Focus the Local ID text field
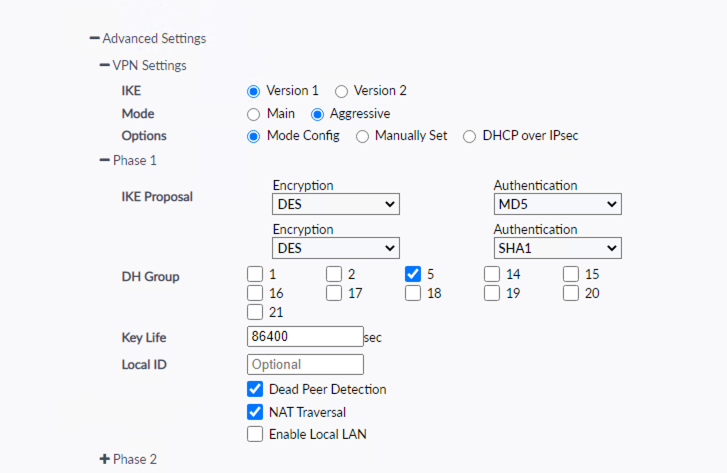The image size is (727, 473). pos(304,364)
